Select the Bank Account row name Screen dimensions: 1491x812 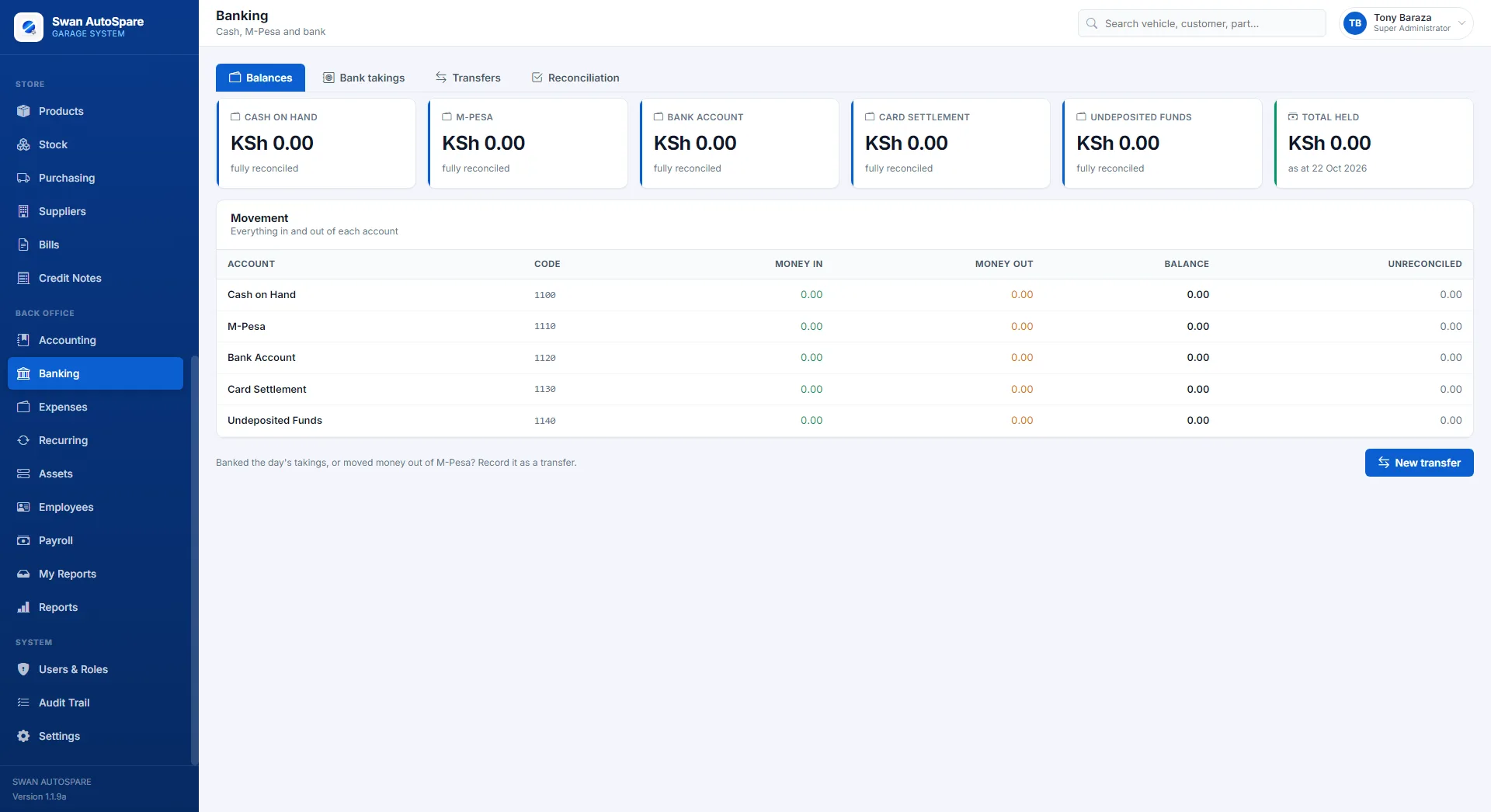point(262,358)
